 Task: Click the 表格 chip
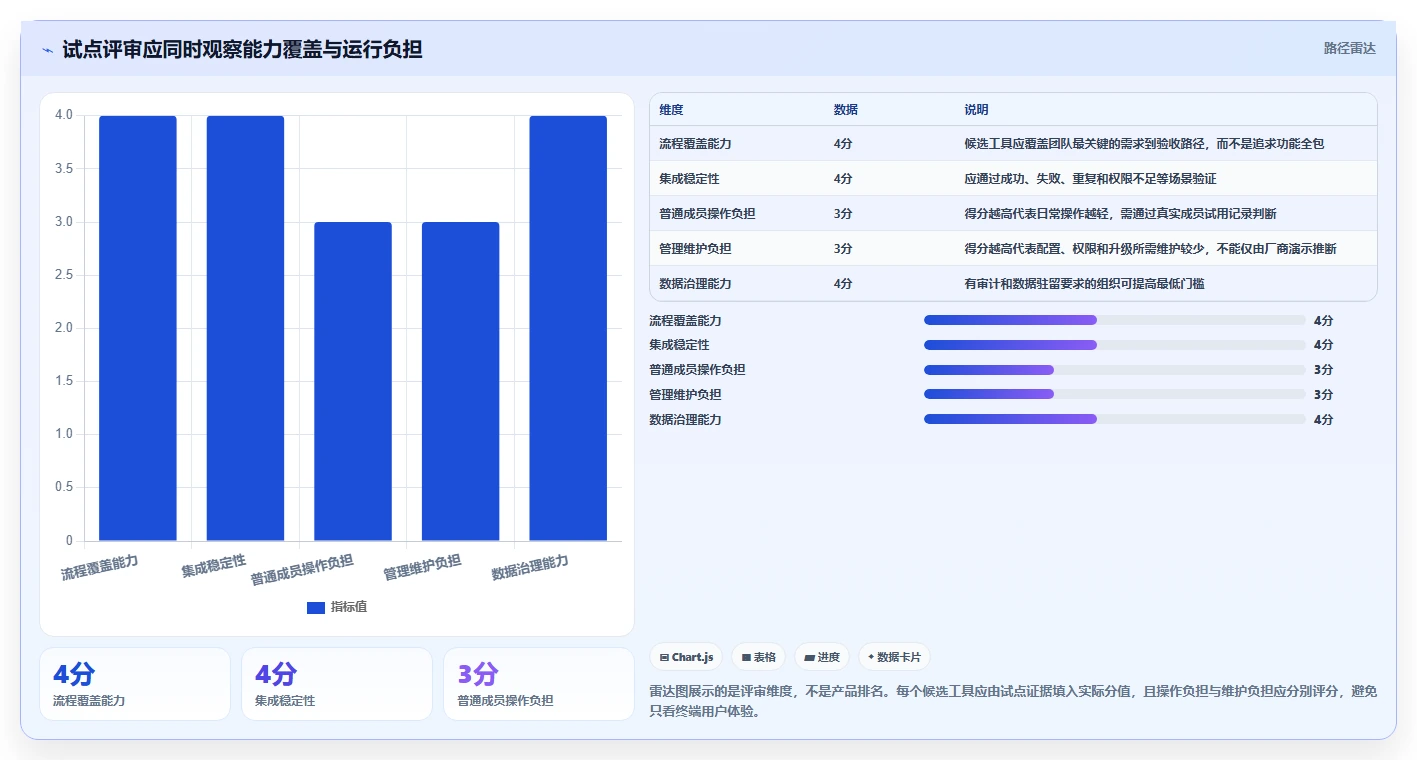759,657
